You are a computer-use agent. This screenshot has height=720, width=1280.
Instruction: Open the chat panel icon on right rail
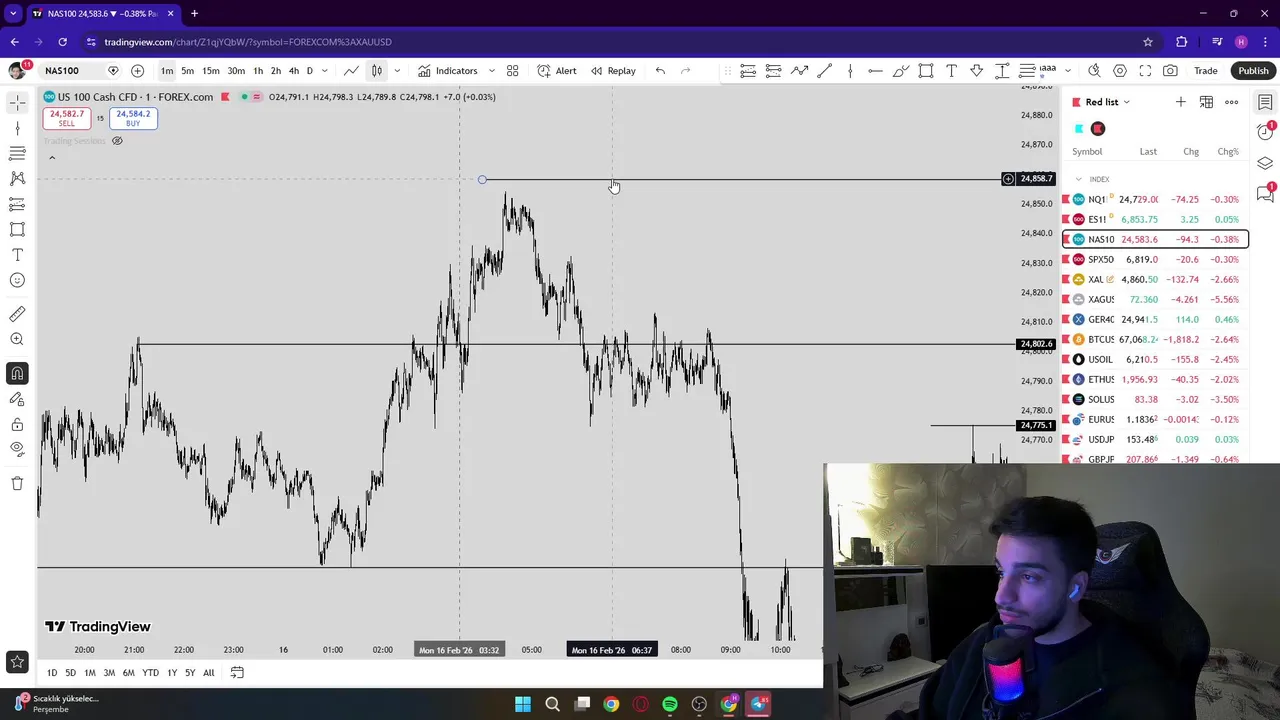1265,193
